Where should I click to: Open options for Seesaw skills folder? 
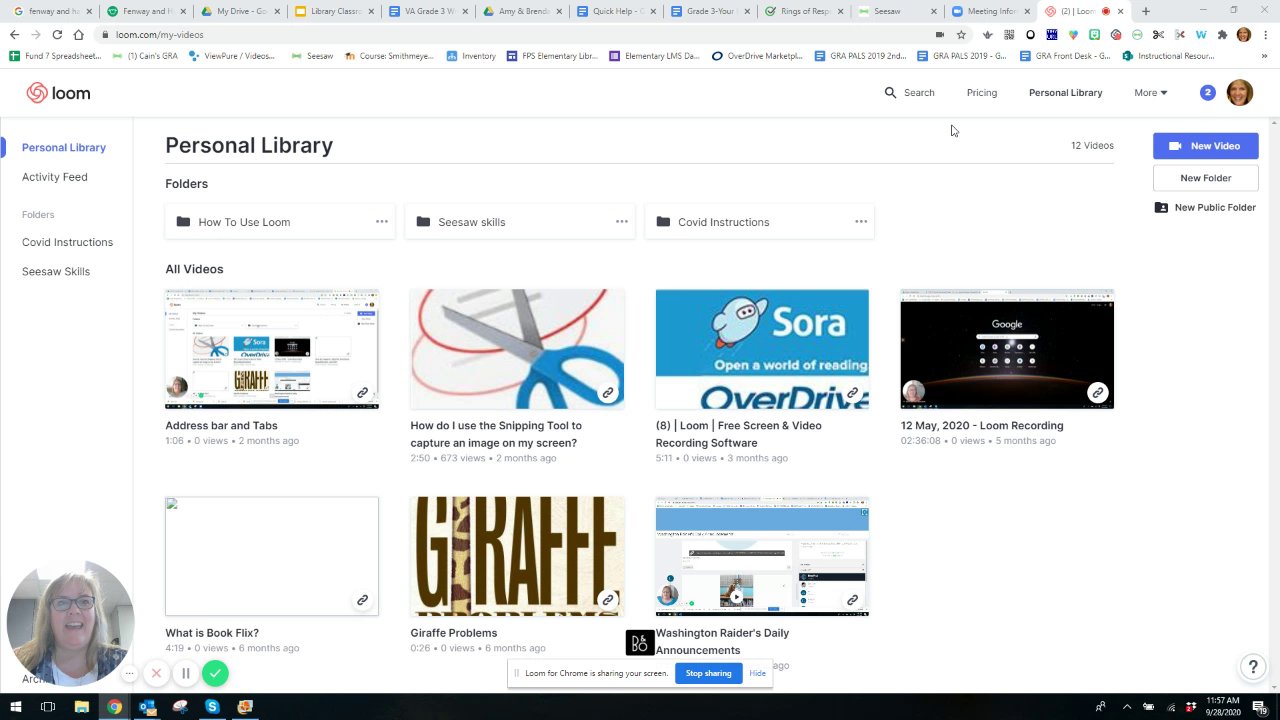[x=622, y=221]
